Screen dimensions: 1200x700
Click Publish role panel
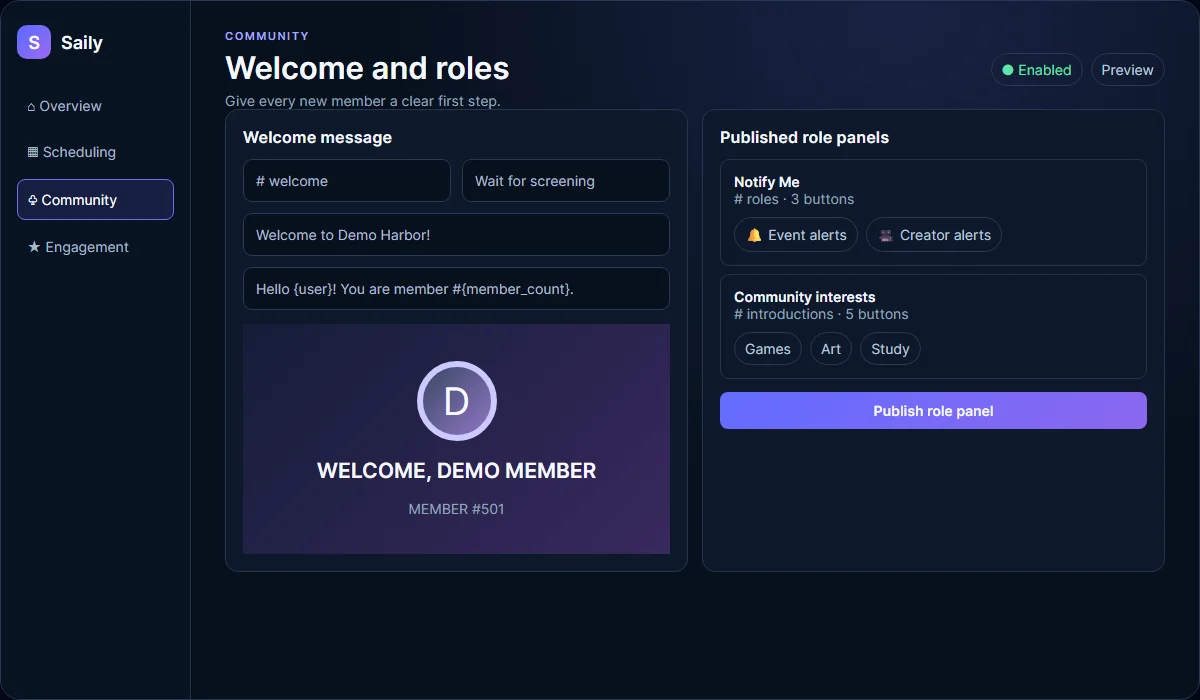coord(933,411)
